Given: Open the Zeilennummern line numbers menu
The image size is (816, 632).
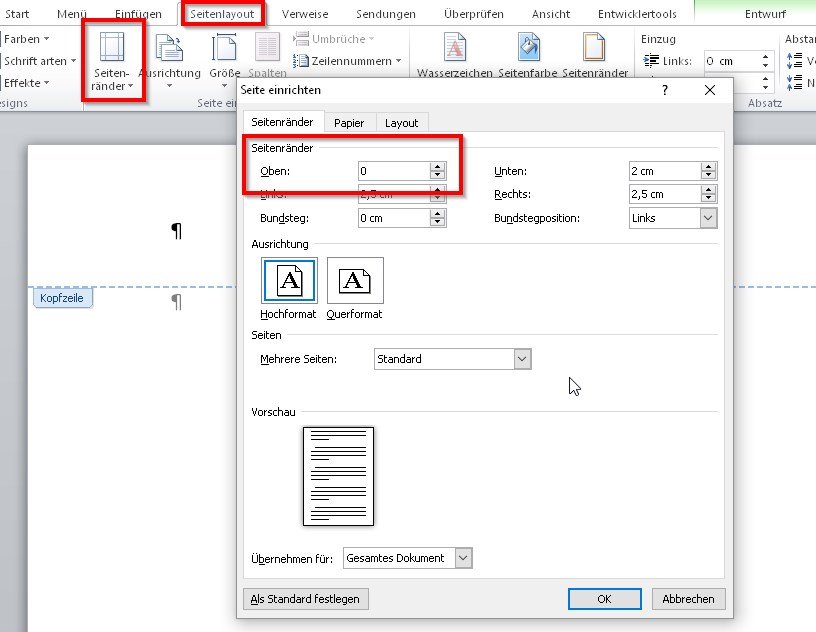Looking at the screenshot, I should (x=347, y=61).
